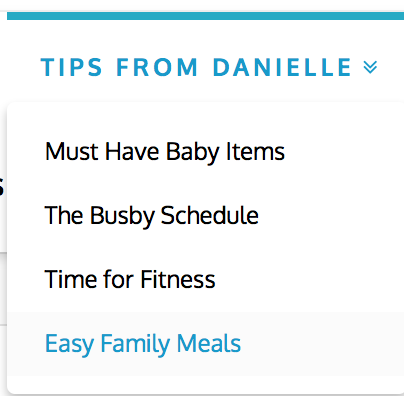
Task: Select the fitness tips entry
Action: pos(130,279)
